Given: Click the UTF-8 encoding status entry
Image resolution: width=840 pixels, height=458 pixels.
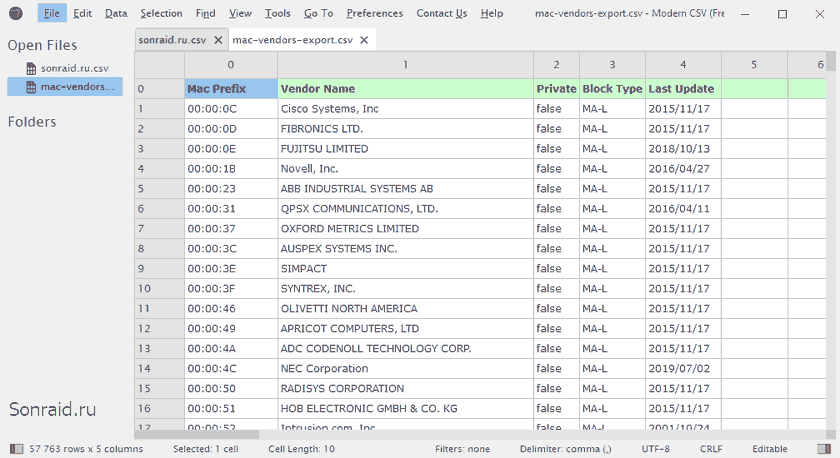Looking at the screenshot, I should point(656,449).
